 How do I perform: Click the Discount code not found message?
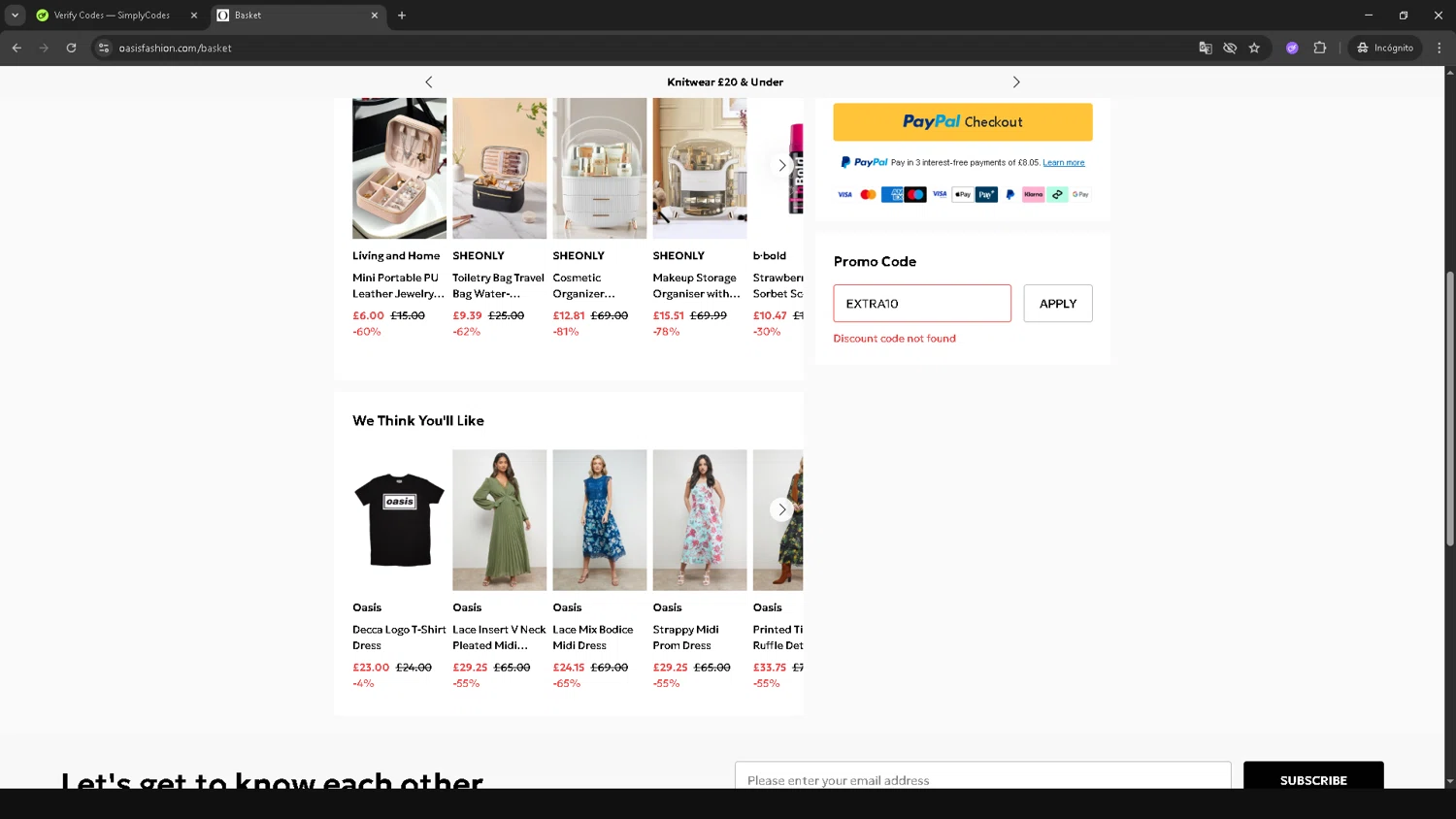[894, 339]
